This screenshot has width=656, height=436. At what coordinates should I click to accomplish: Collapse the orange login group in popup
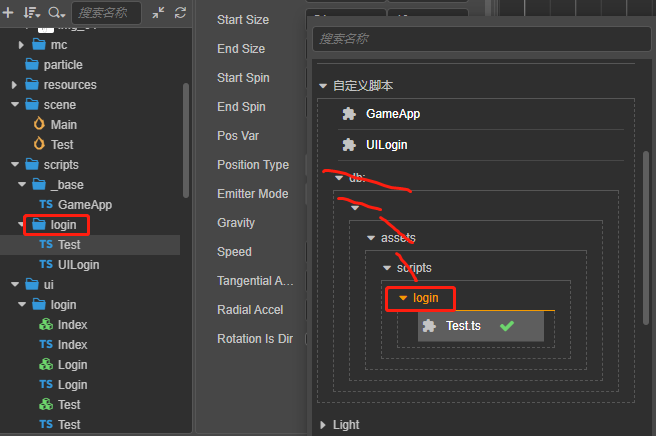point(403,298)
